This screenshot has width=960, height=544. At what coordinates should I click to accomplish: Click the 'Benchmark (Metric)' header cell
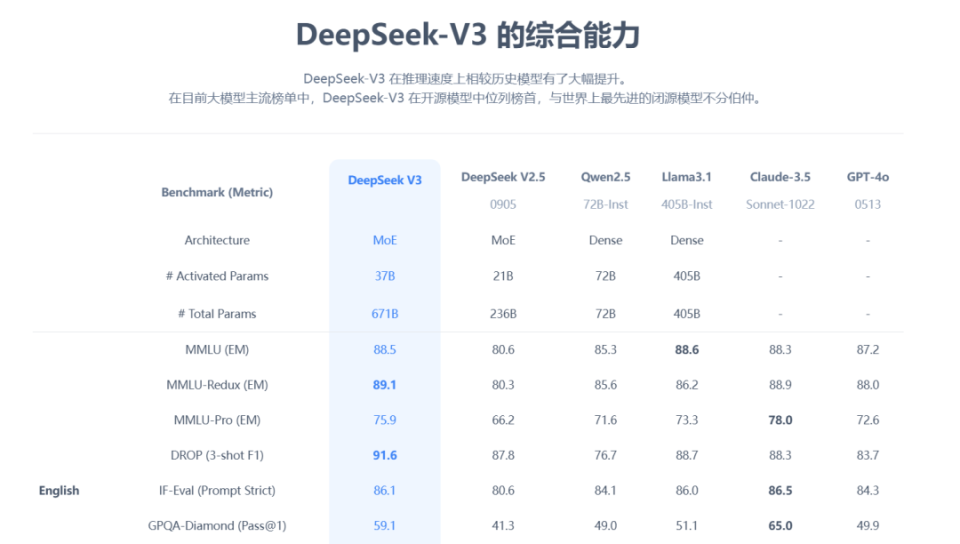tap(217, 192)
